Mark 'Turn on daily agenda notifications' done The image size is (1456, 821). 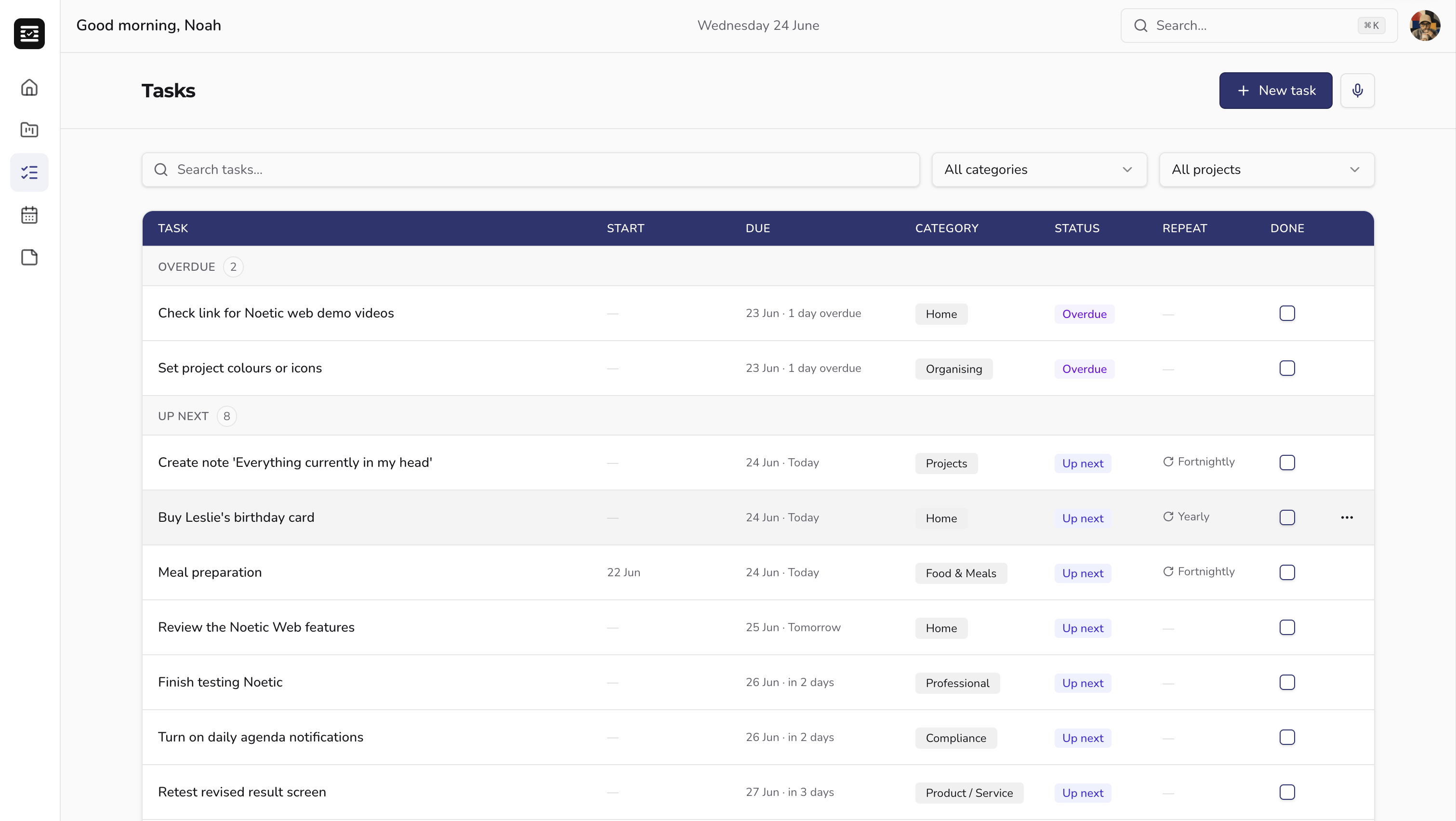click(x=1287, y=737)
